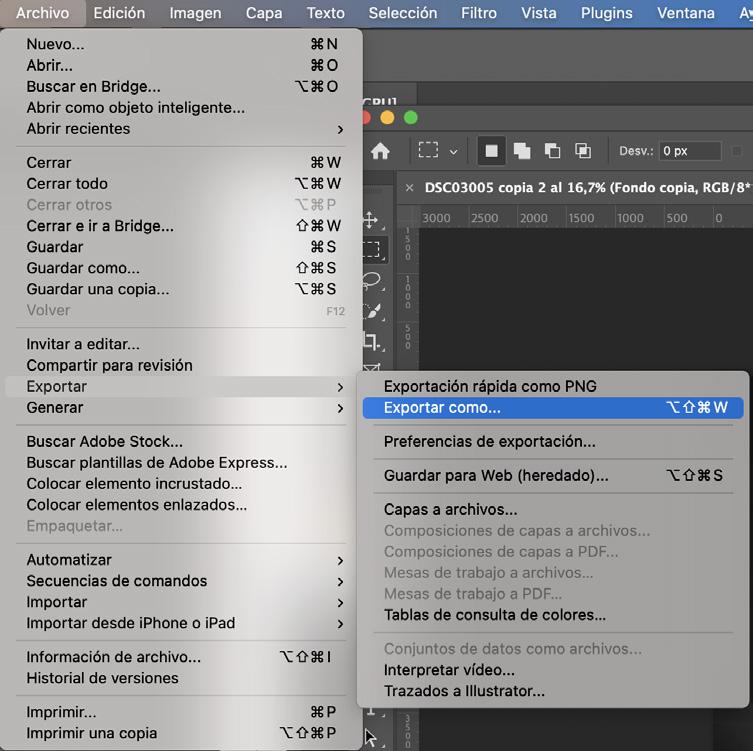Choose Cerrar todo

[x=182, y=183]
